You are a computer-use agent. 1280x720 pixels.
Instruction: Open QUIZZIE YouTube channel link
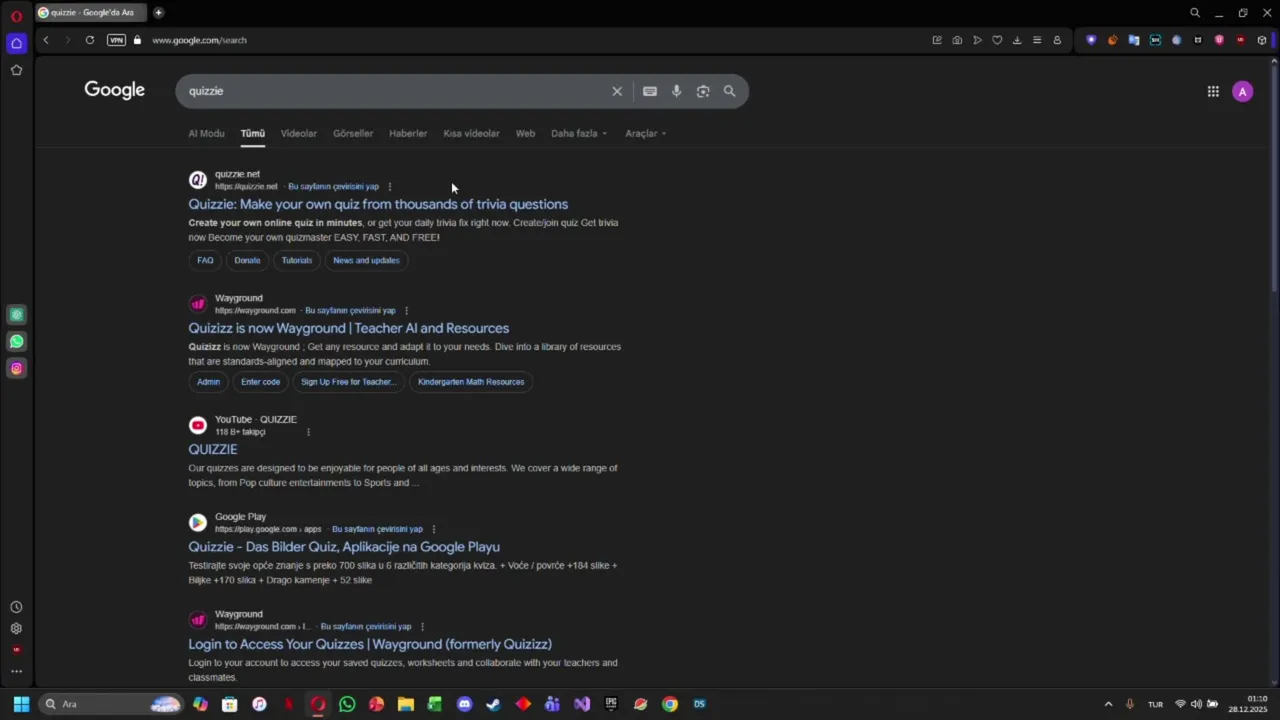pos(213,450)
